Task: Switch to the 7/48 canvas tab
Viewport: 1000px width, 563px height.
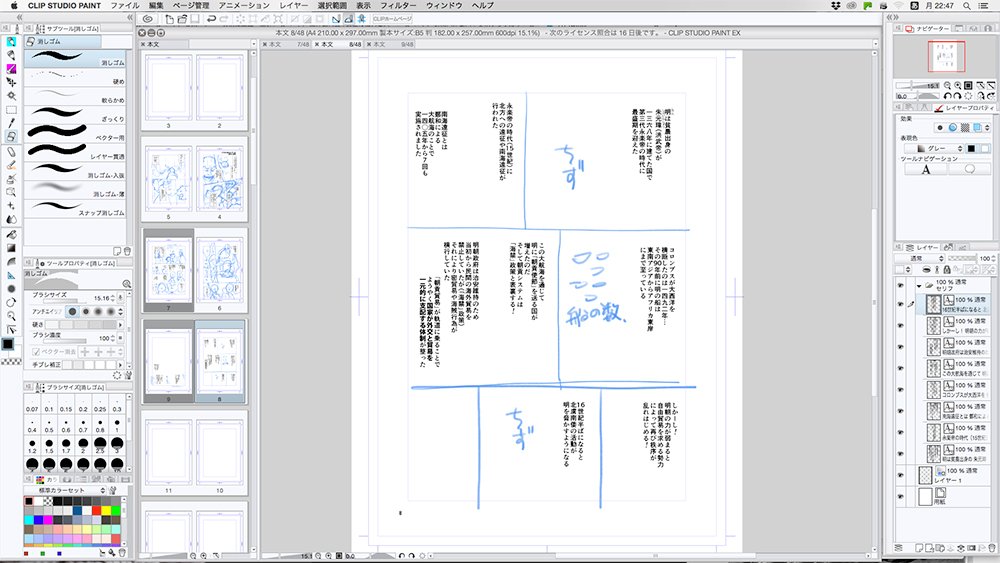Action: pyautogui.click(x=288, y=45)
